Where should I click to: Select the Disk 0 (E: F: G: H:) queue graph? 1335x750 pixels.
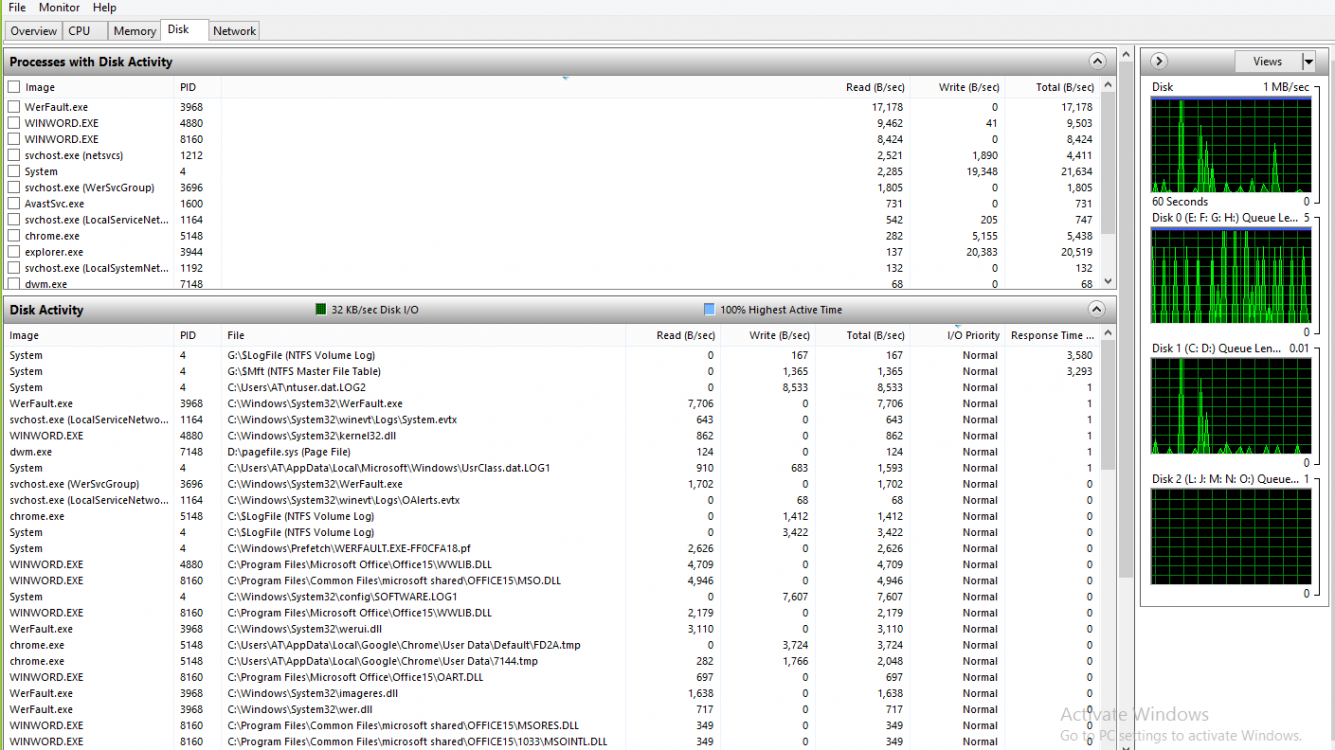pyautogui.click(x=1230, y=274)
